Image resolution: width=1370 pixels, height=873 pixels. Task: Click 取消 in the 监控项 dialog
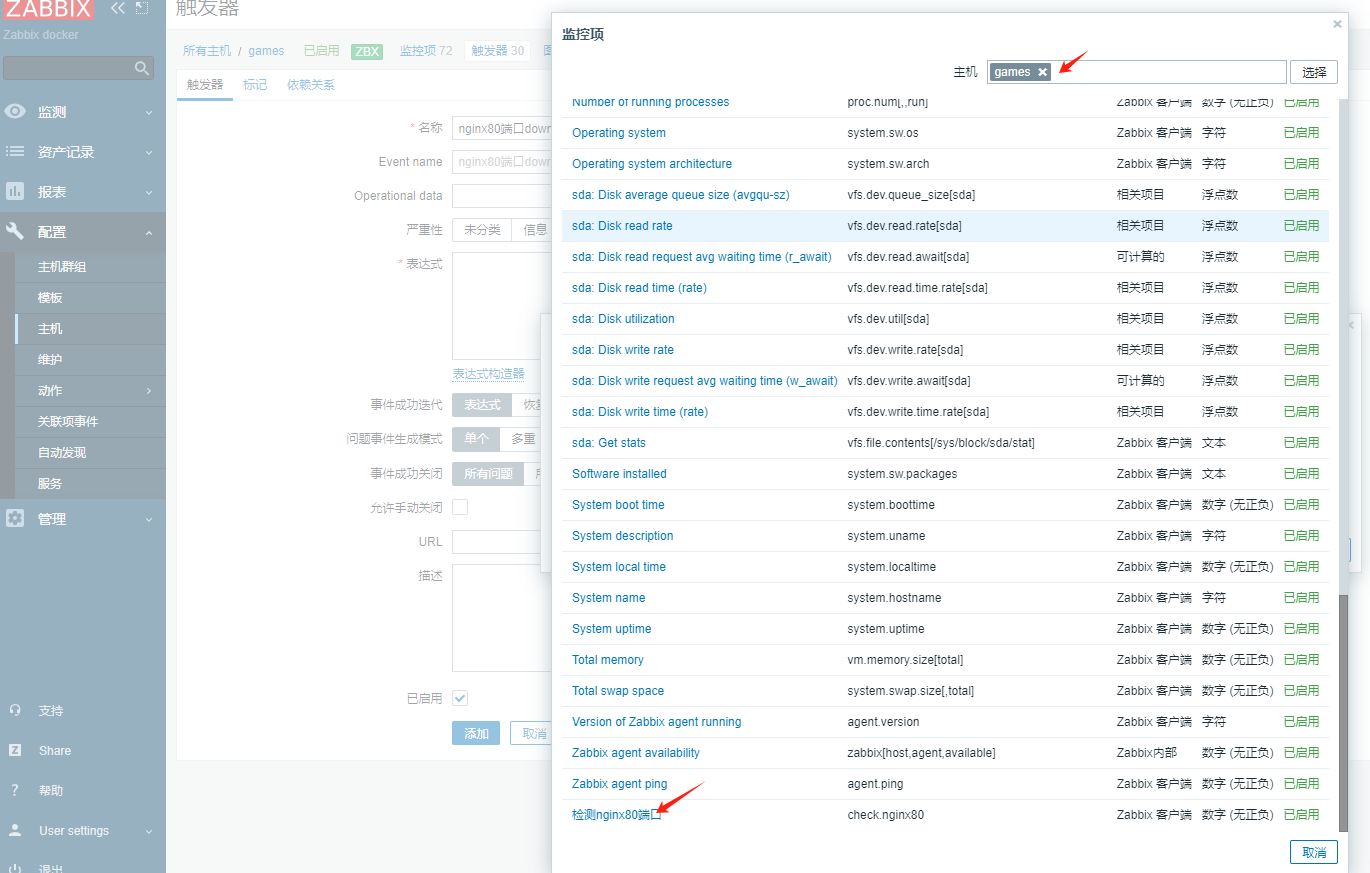click(1314, 852)
